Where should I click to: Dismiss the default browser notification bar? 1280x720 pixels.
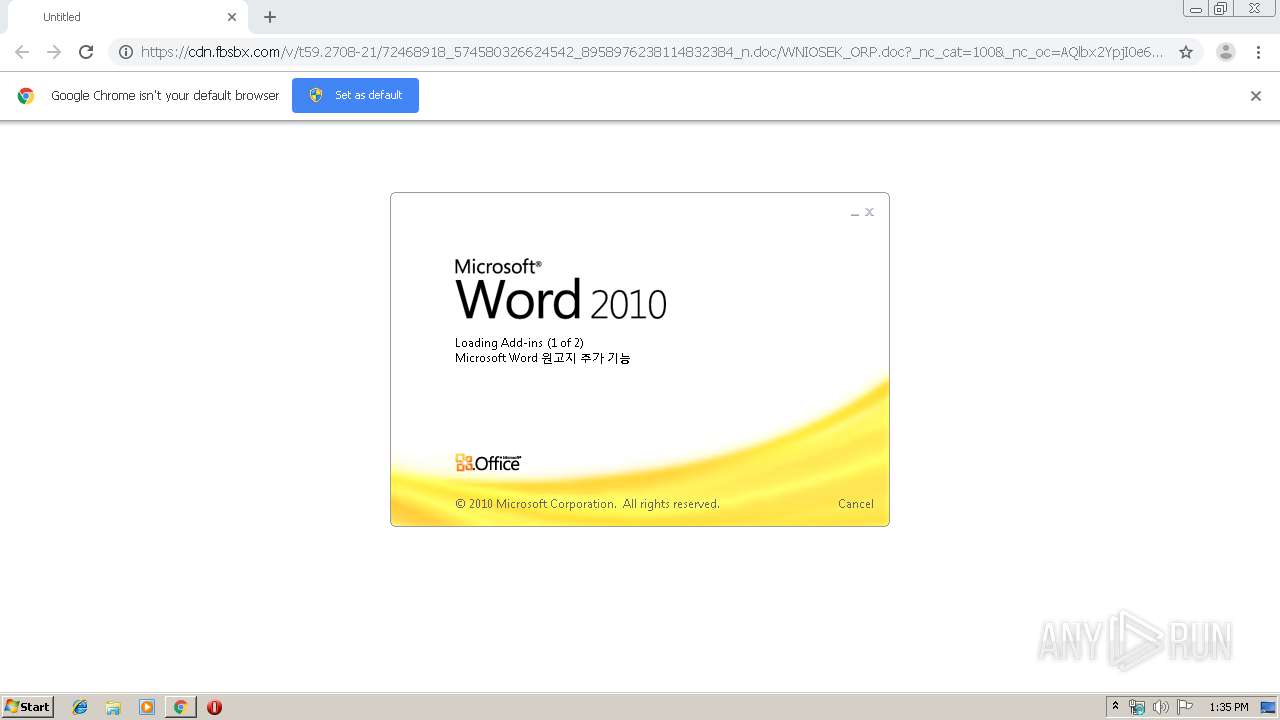[x=1256, y=96]
